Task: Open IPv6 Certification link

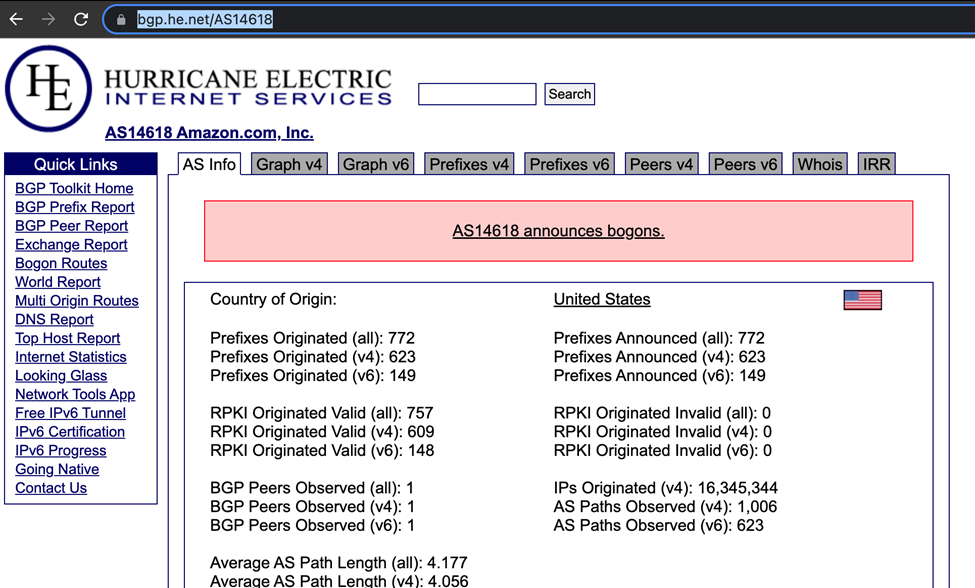Action: pyautogui.click(x=70, y=431)
